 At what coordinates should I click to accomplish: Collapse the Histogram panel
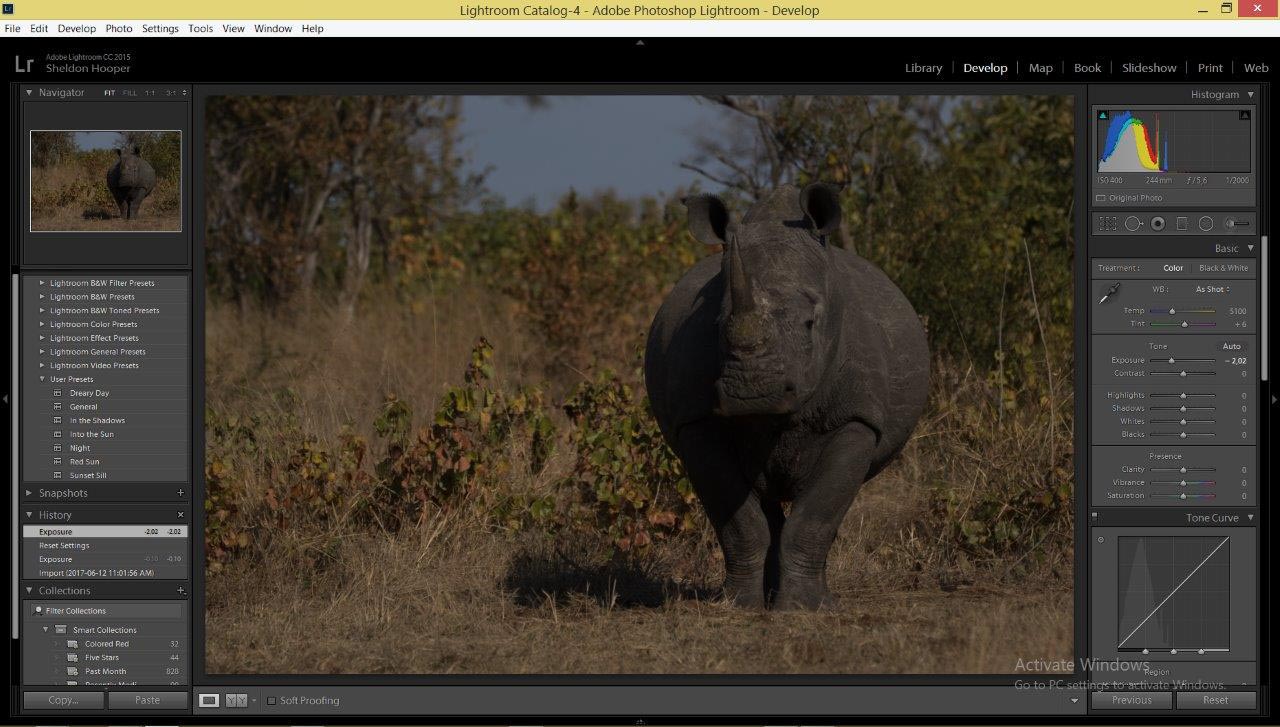[x=1250, y=94]
